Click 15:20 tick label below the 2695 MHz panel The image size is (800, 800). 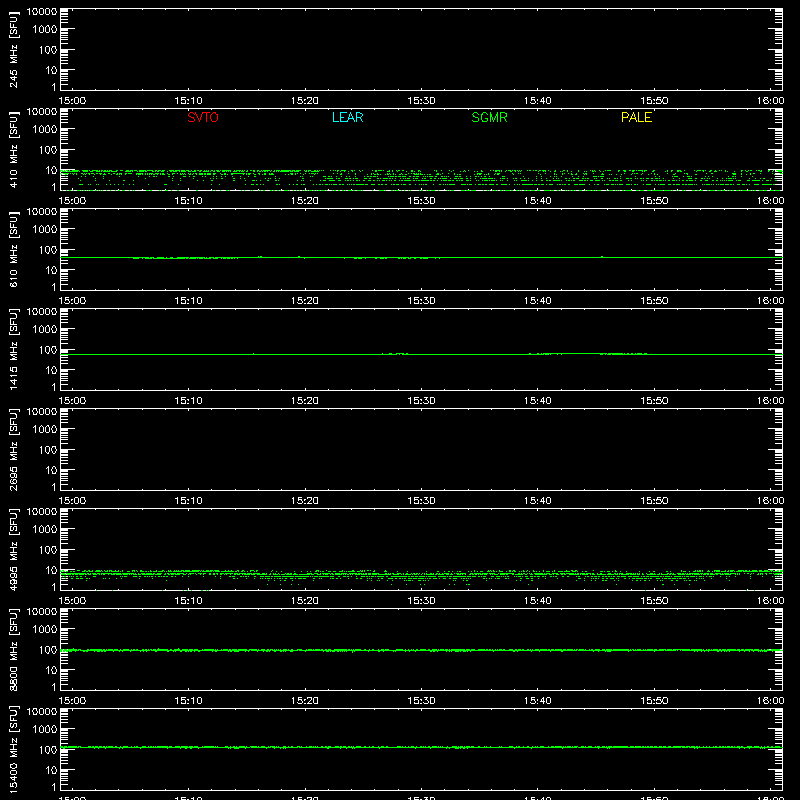pyautogui.click(x=305, y=501)
